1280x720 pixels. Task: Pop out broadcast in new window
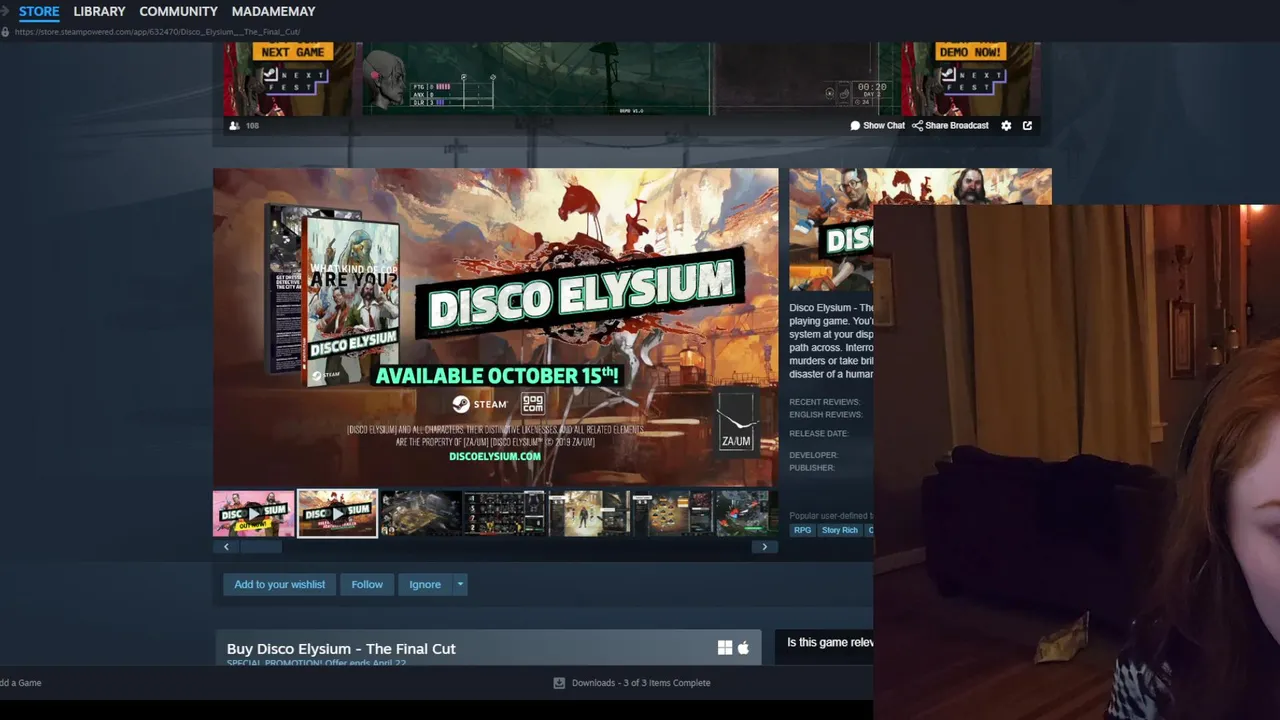pyautogui.click(x=1027, y=125)
